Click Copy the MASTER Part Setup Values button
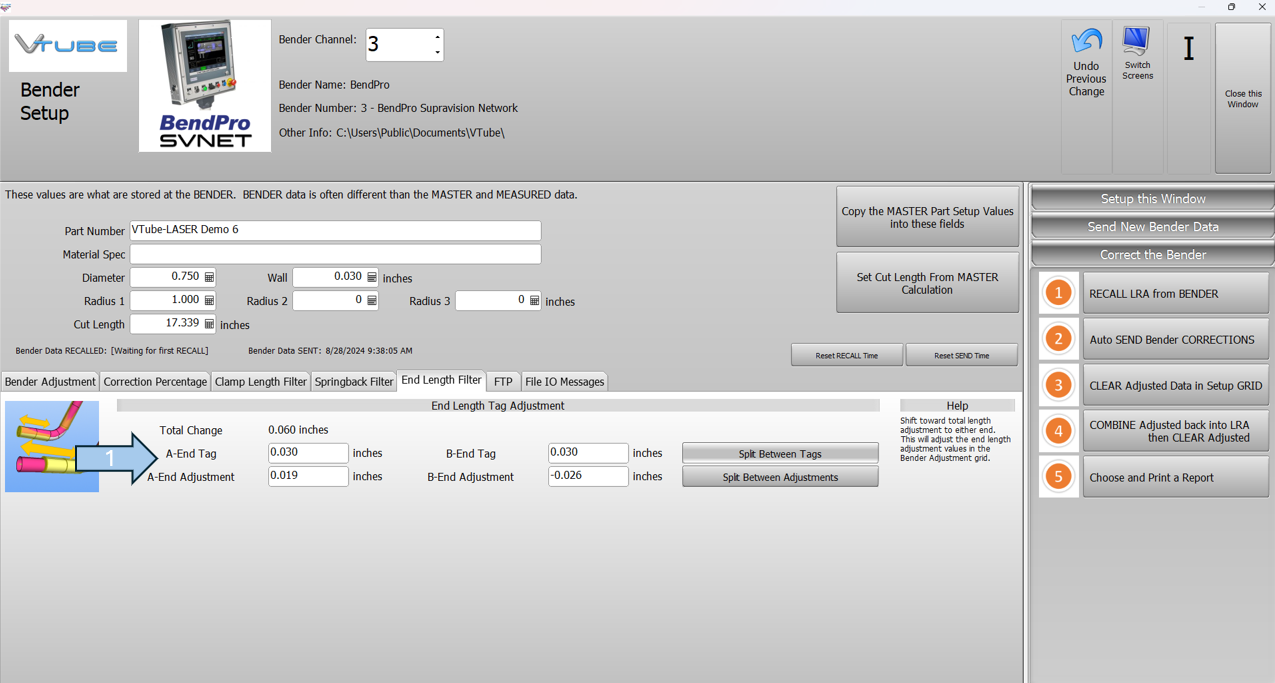1275x683 pixels. point(927,217)
